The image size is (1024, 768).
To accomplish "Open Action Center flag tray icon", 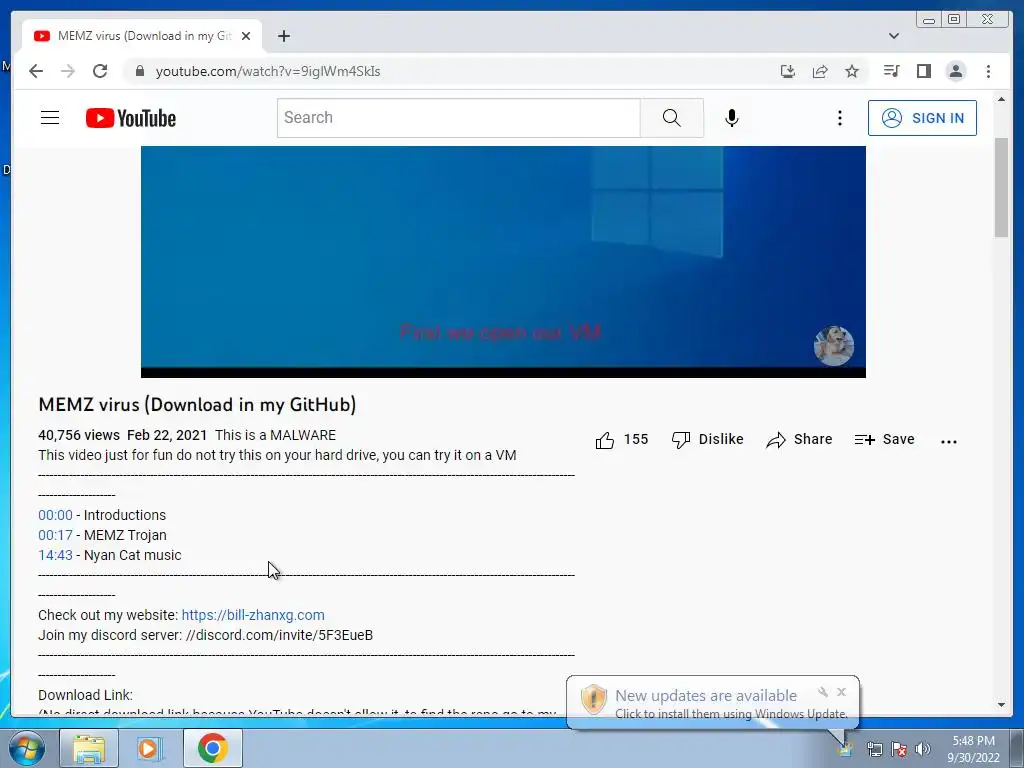I will (899, 749).
